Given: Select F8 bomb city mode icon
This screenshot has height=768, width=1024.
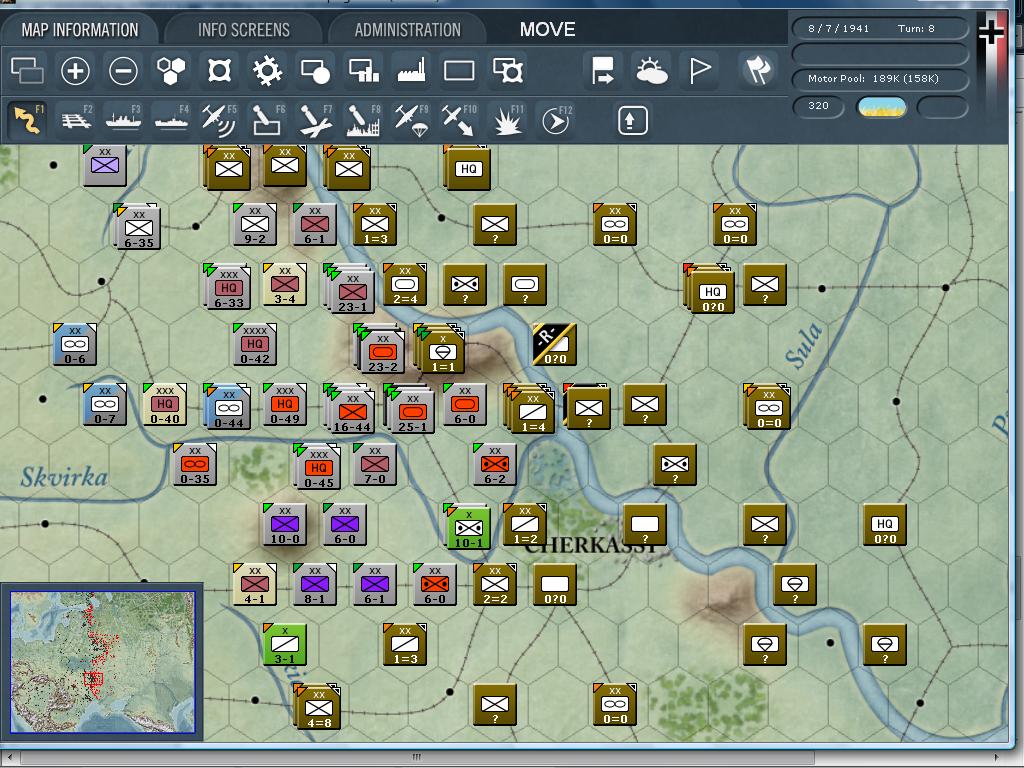Looking at the screenshot, I should [364, 120].
